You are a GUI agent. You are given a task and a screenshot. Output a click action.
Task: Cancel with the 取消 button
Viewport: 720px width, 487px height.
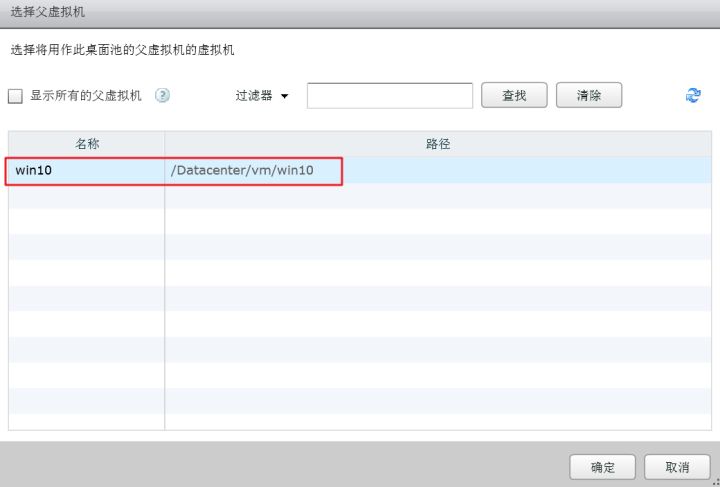pos(677,467)
